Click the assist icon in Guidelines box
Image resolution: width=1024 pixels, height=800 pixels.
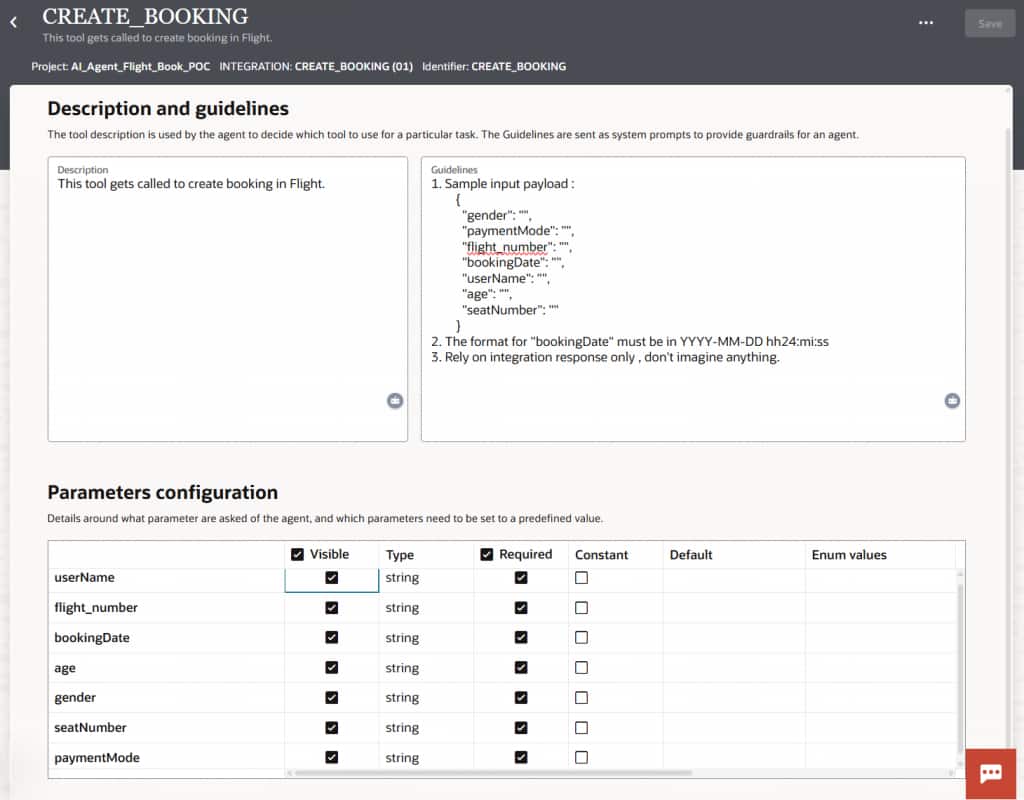(952, 401)
